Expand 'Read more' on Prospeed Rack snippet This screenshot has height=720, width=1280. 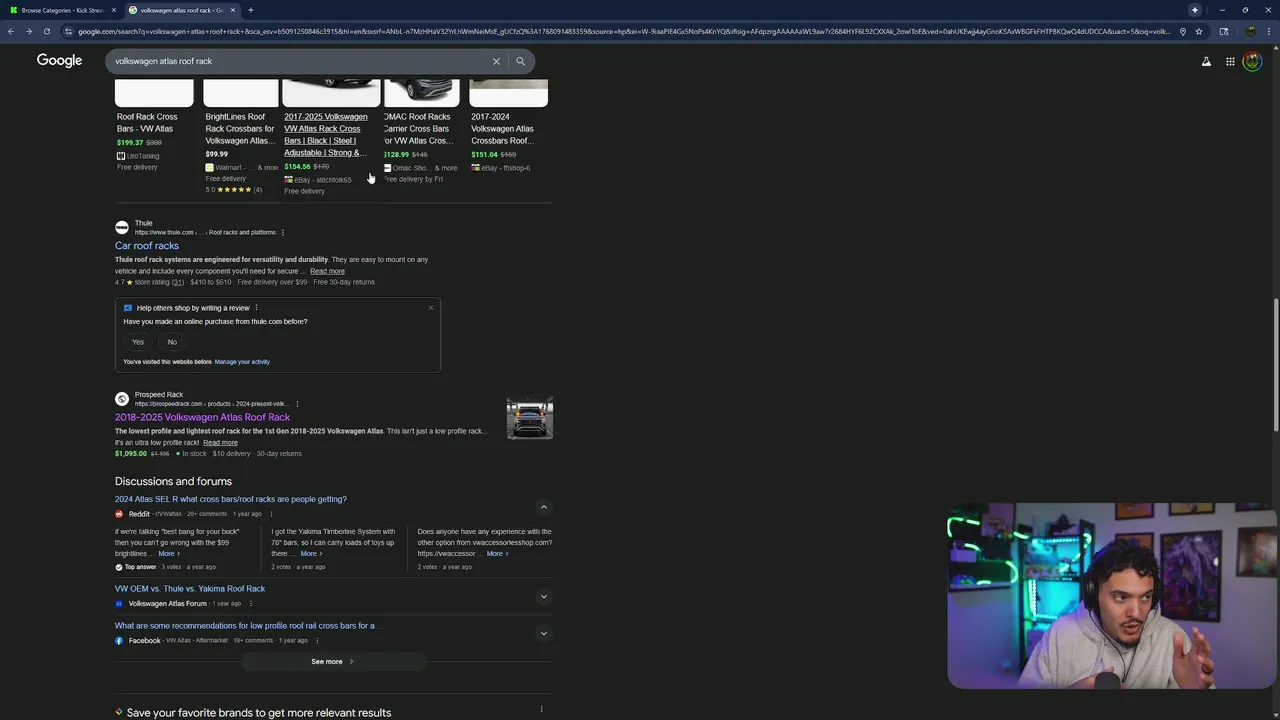pyautogui.click(x=220, y=443)
